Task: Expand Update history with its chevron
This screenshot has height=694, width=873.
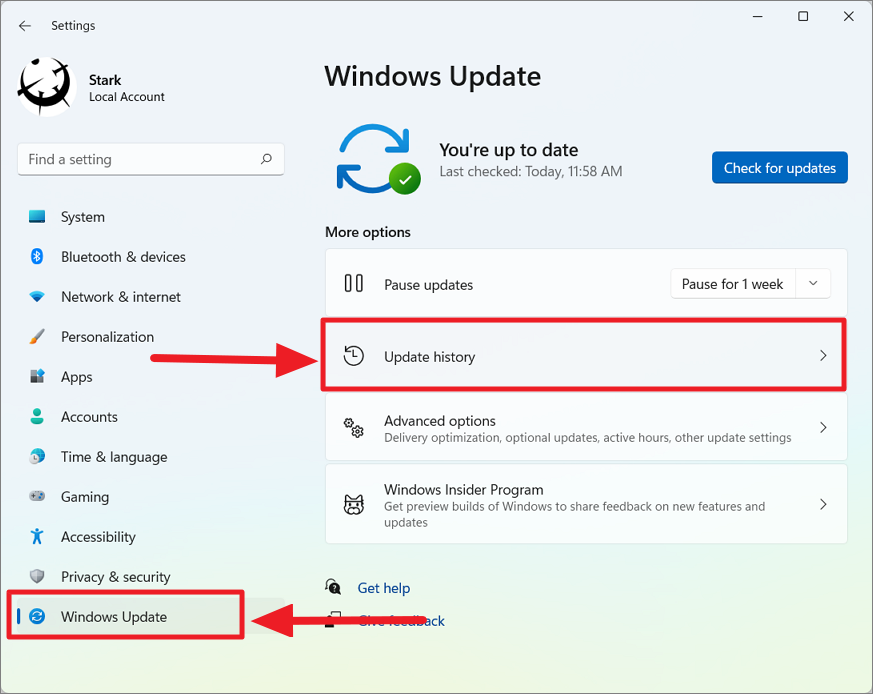Action: click(x=823, y=355)
